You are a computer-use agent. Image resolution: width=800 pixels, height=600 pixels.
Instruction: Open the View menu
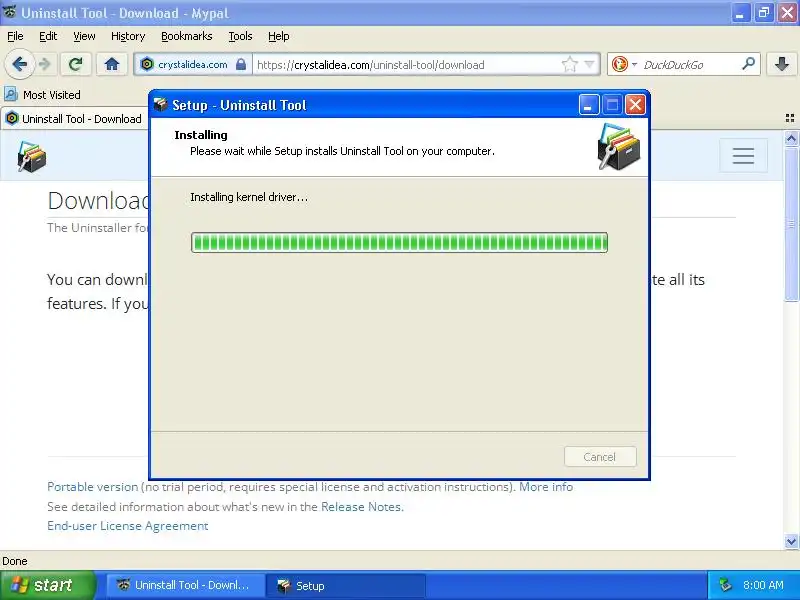click(84, 36)
